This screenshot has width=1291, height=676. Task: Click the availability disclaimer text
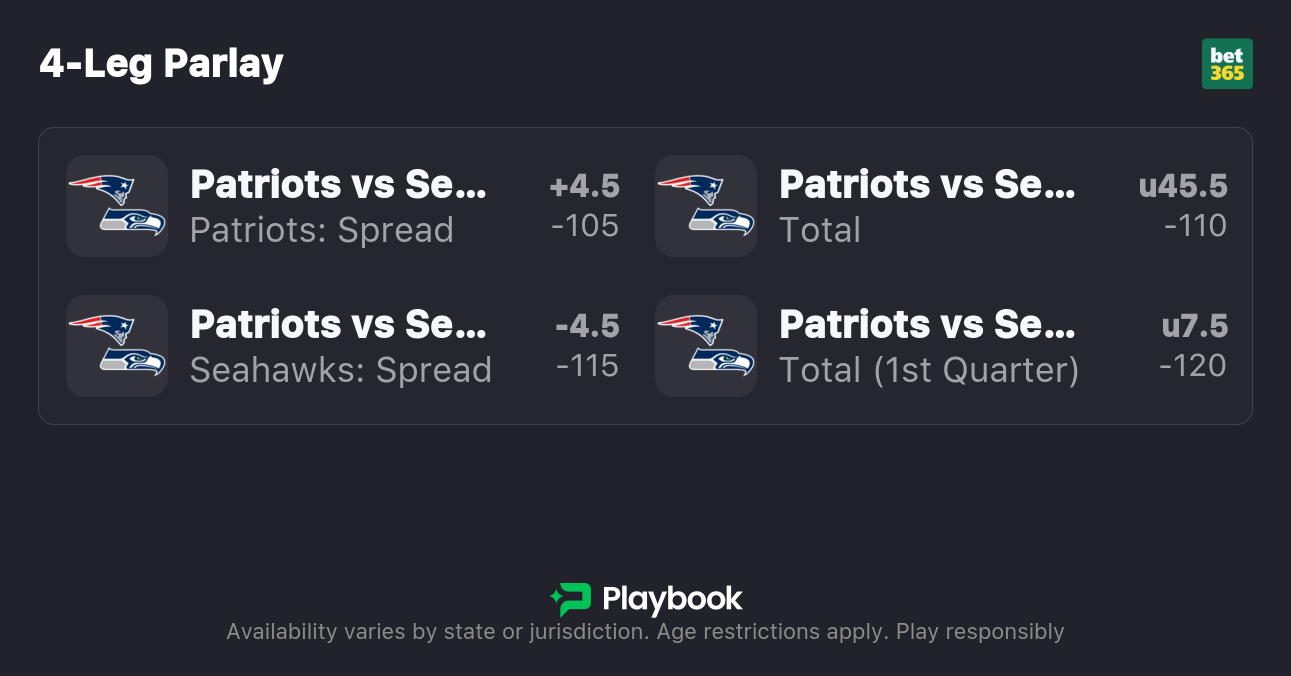(645, 632)
